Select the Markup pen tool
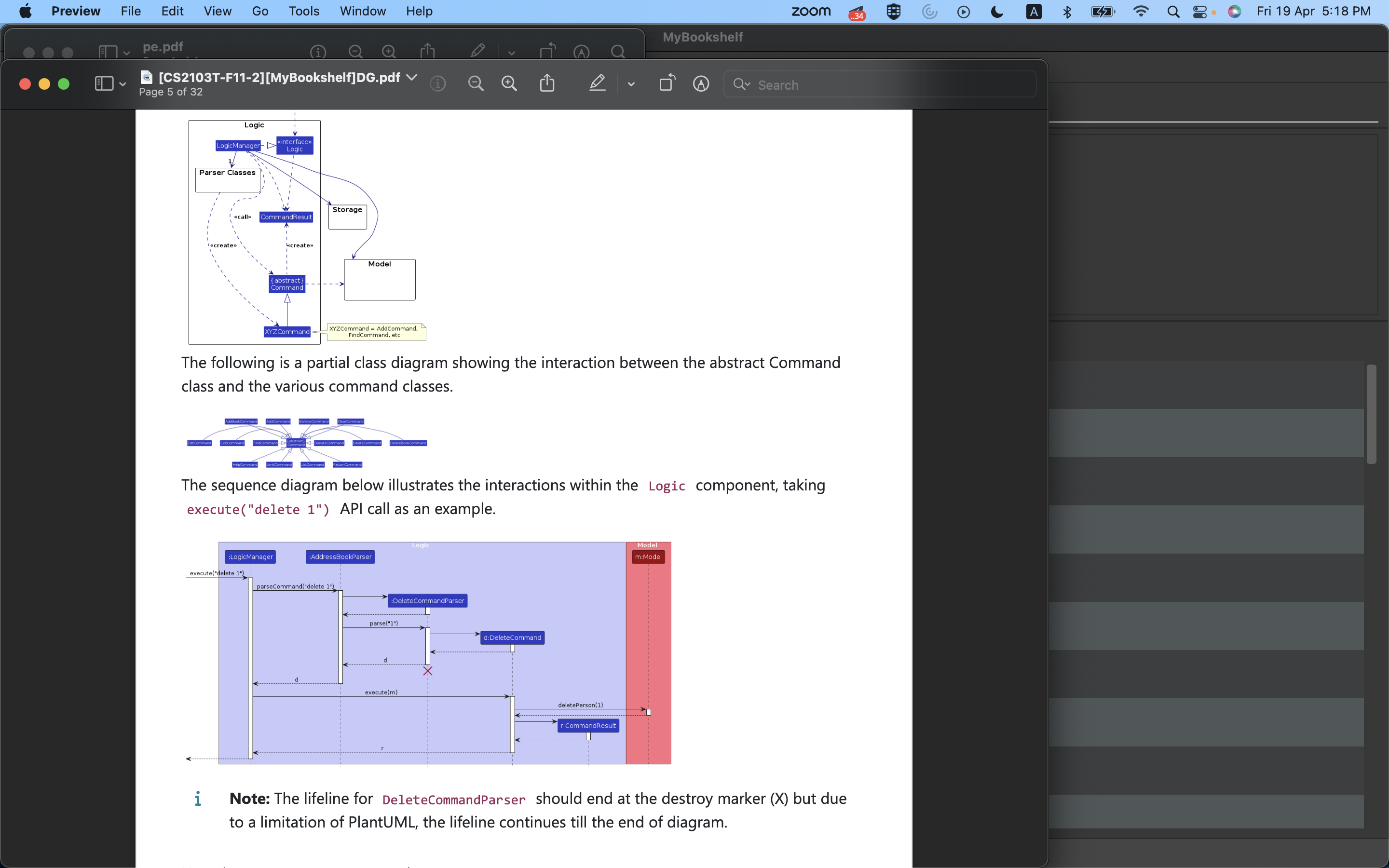Image resolution: width=1389 pixels, height=868 pixels. point(598,84)
